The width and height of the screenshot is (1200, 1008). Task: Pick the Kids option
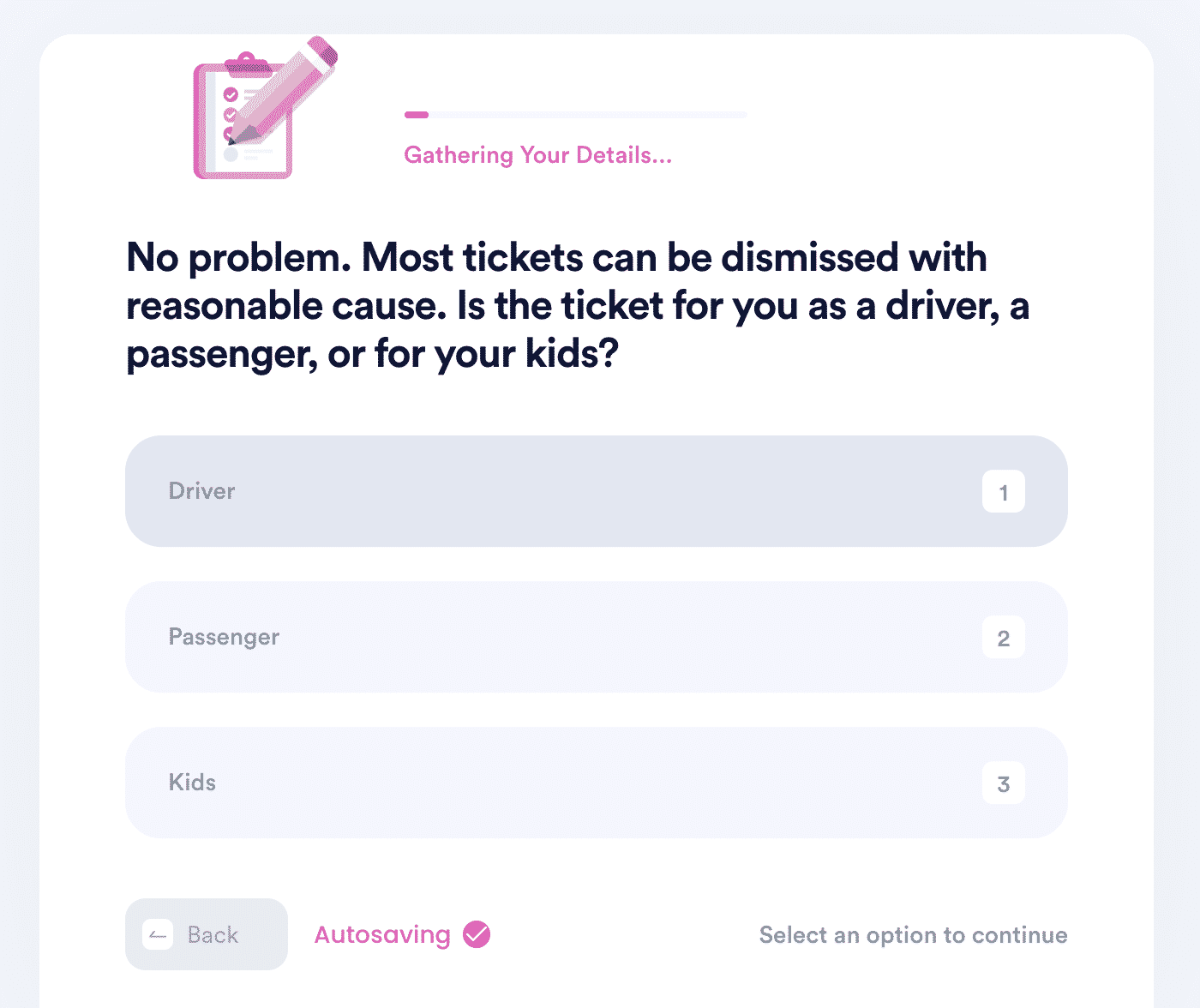596,783
